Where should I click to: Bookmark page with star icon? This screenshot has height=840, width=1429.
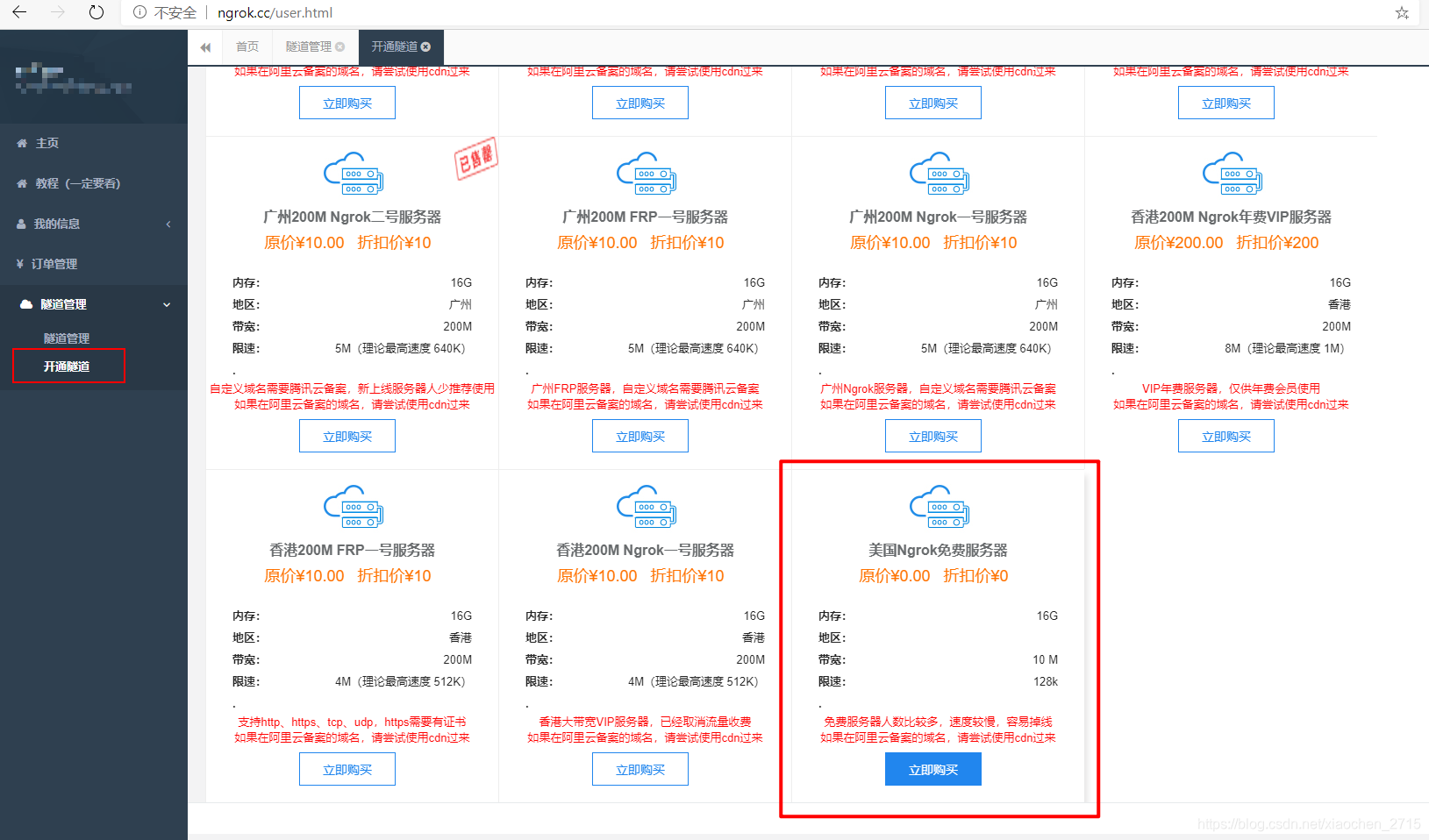pyautogui.click(x=1402, y=12)
